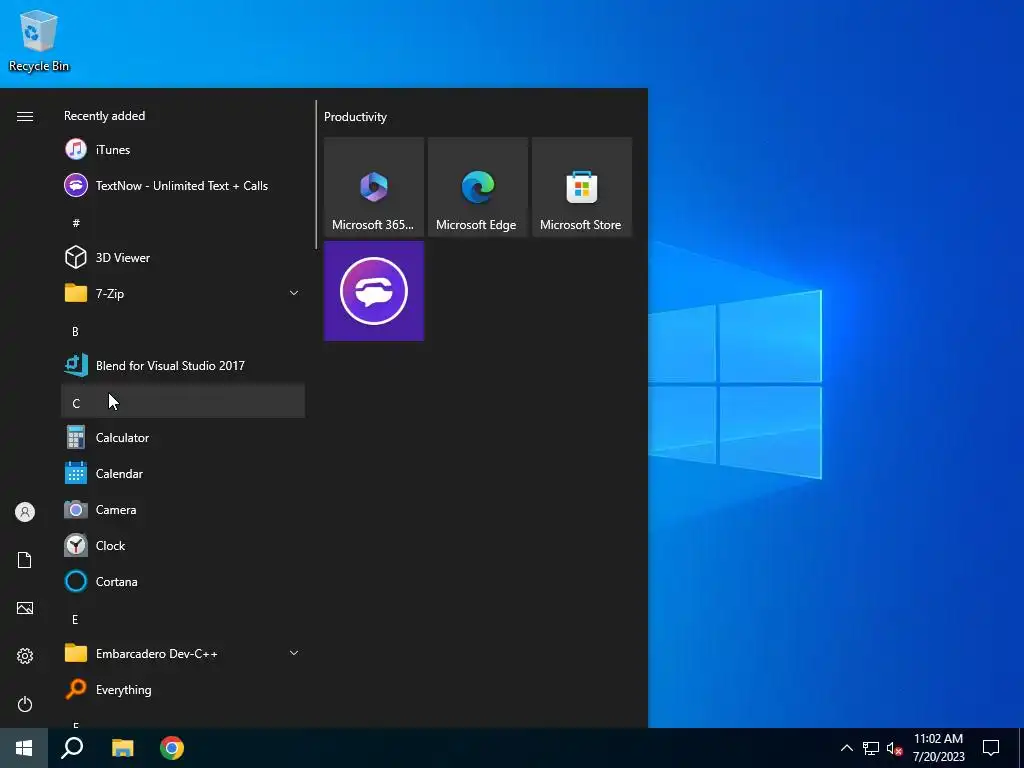Click the network tray icon

pos(871,748)
